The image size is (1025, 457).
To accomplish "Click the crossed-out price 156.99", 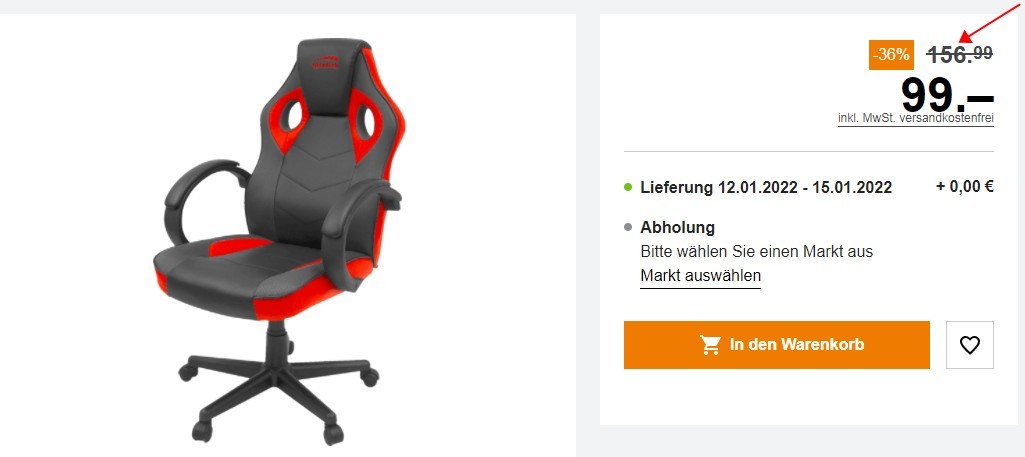I will 960,54.
